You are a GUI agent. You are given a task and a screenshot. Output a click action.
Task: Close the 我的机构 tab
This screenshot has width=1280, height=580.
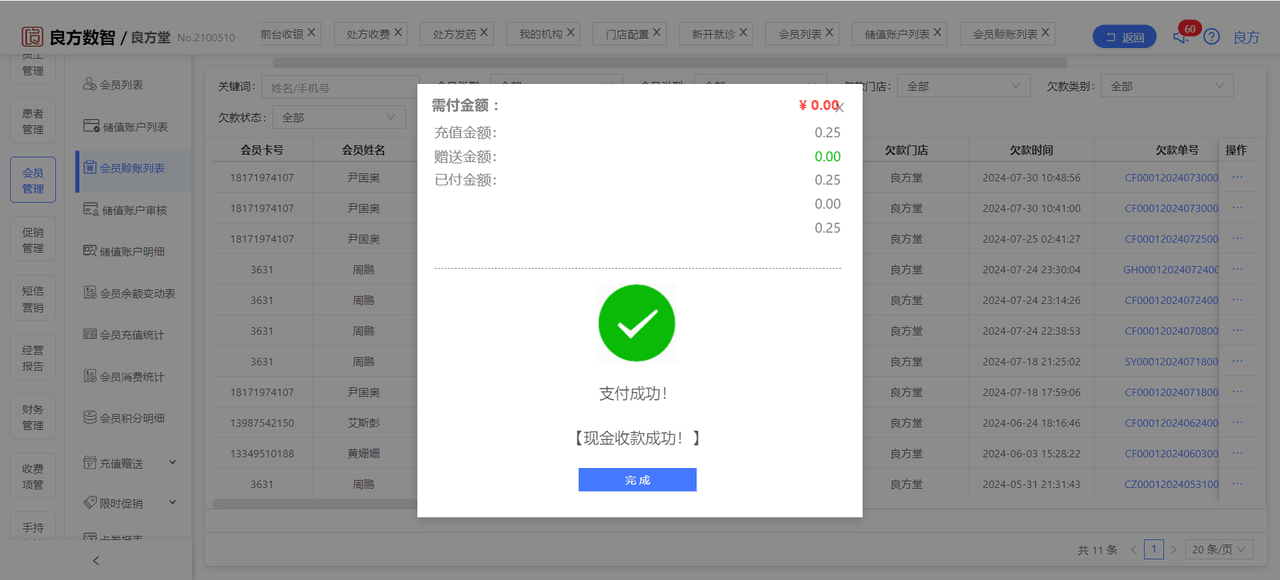point(571,33)
